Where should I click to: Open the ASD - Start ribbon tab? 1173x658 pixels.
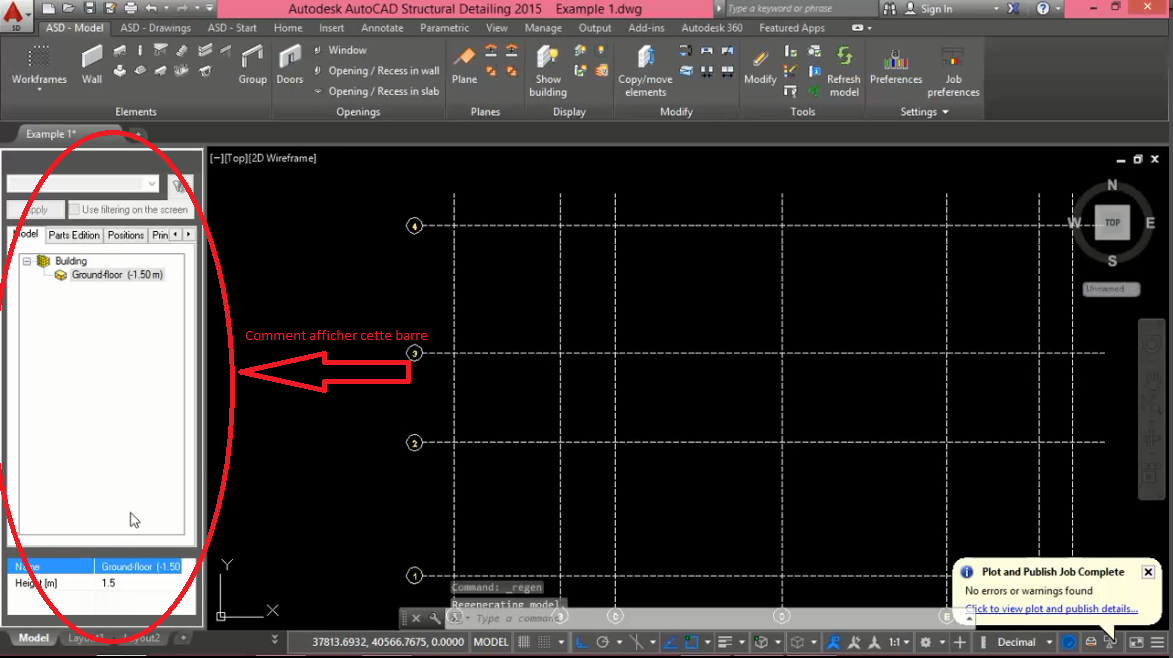coord(232,28)
